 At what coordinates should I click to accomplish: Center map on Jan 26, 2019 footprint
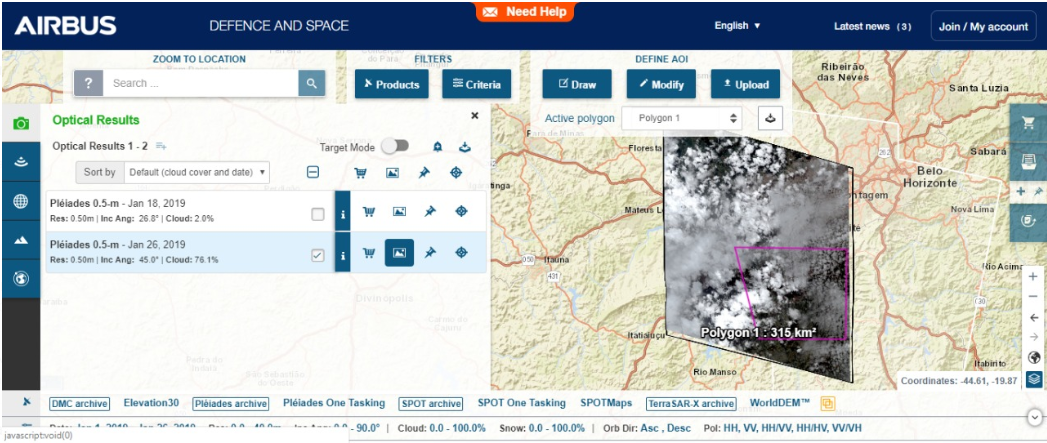tap(461, 253)
